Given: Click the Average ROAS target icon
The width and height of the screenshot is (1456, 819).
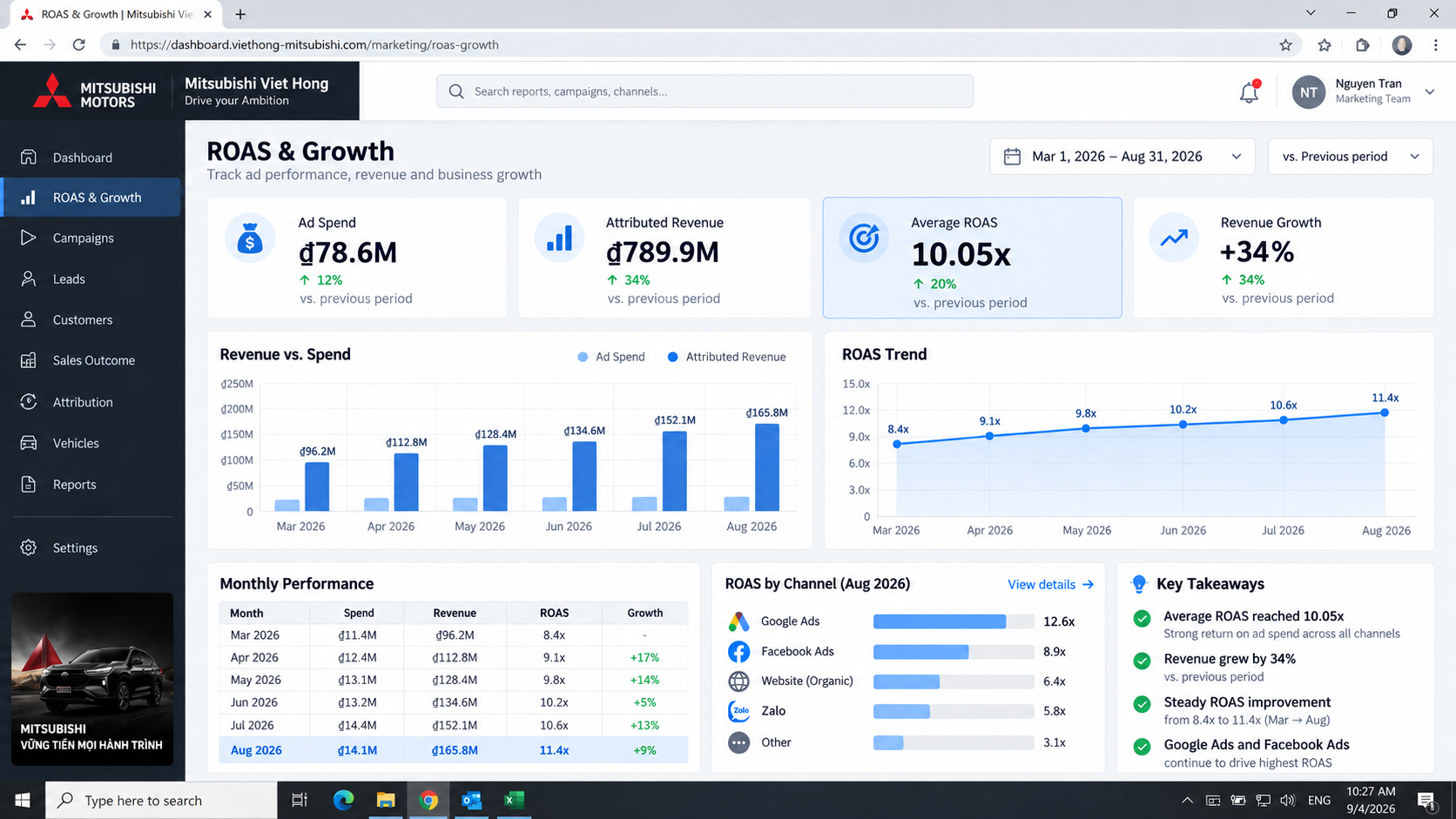Looking at the screenshot, I should pos(864,238).
